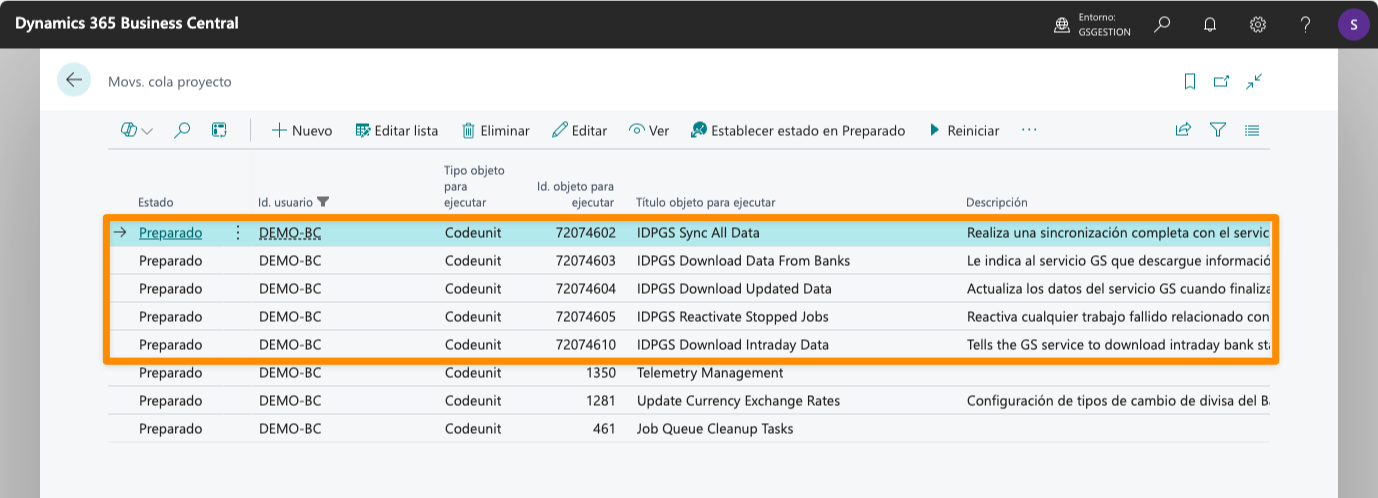Open the Preparado link in first row
This screenshot has height=498, width=1378.
170,233
